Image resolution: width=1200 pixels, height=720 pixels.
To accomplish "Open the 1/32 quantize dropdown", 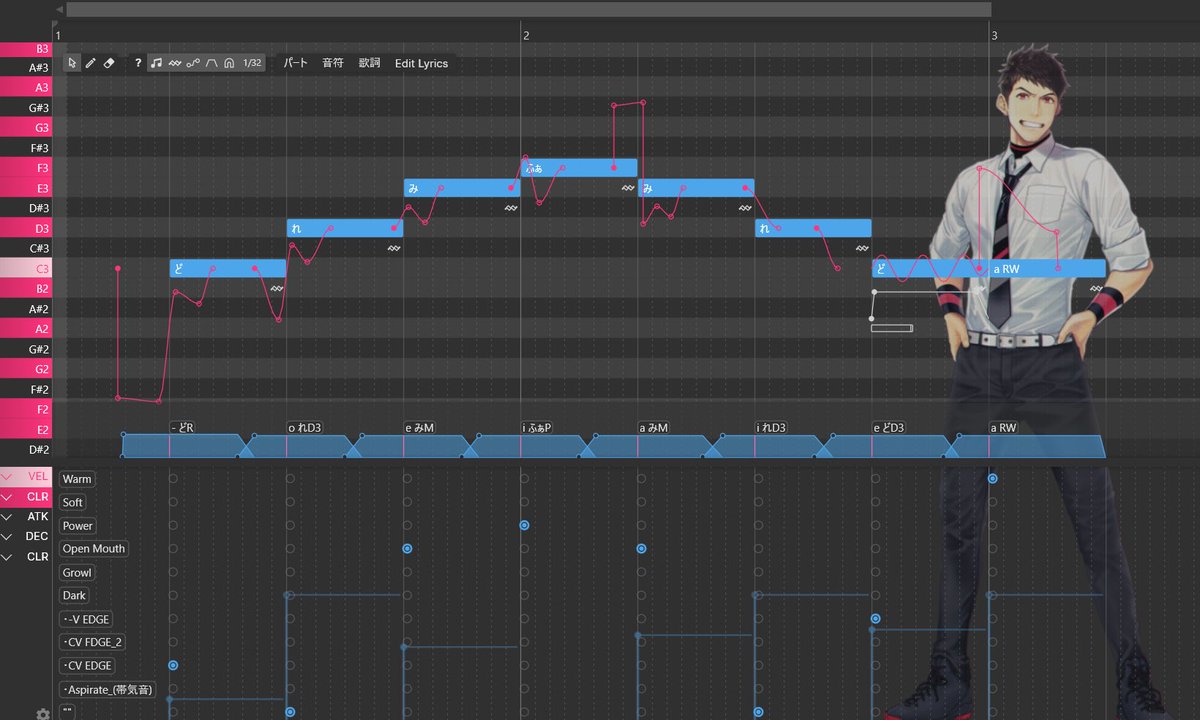I will point(253,63).
